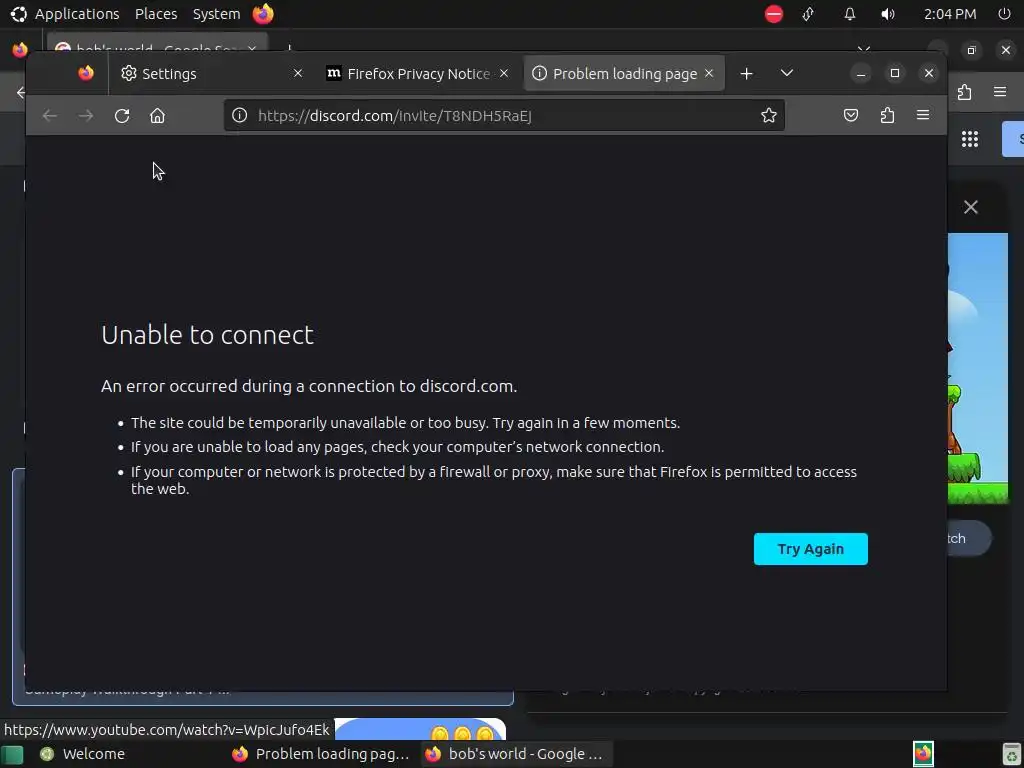Close the Settings tab
This screenshot has width=1024, height=768.
(298, 73)
